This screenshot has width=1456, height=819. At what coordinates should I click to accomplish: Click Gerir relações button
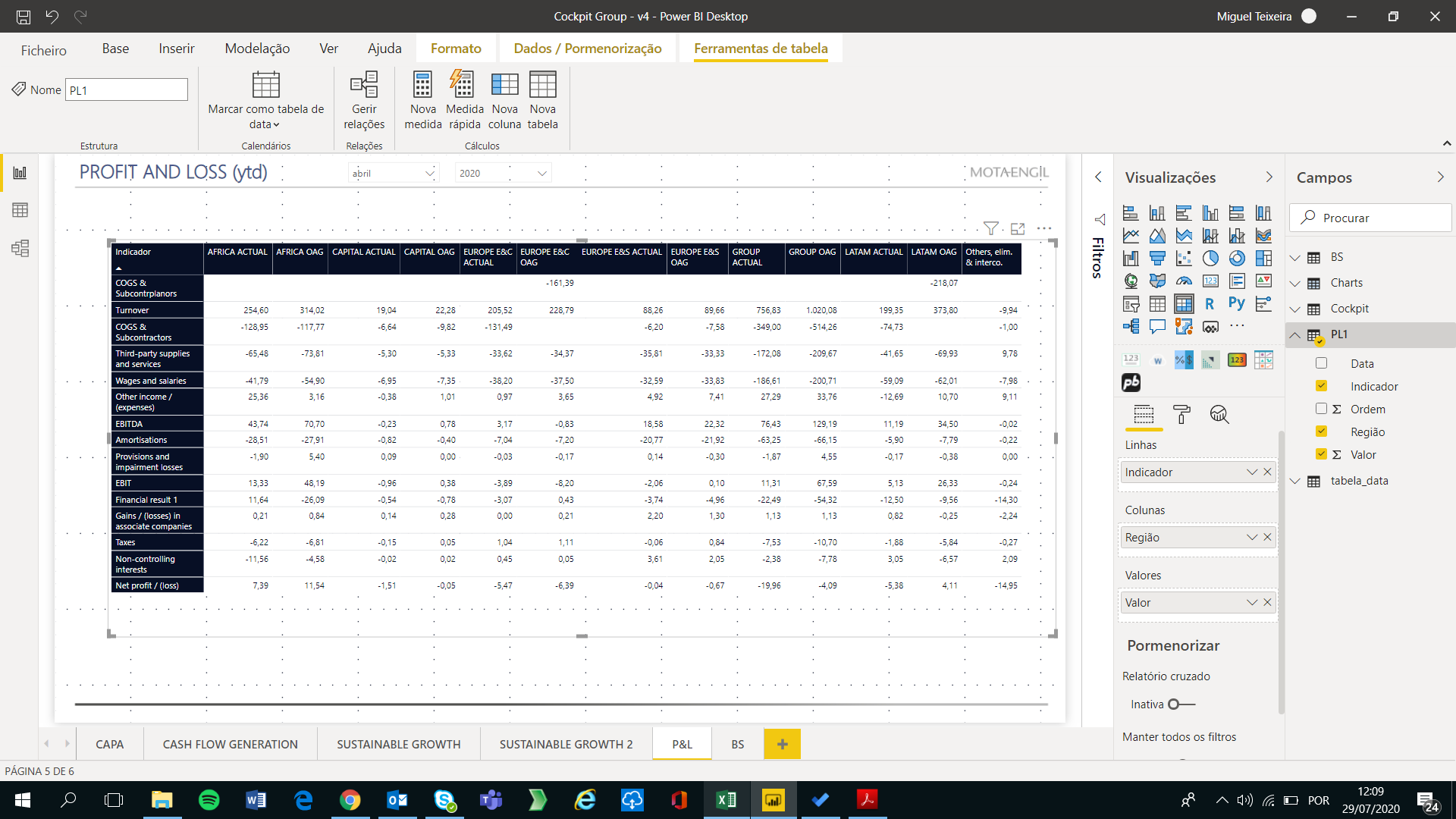(364, 101)
